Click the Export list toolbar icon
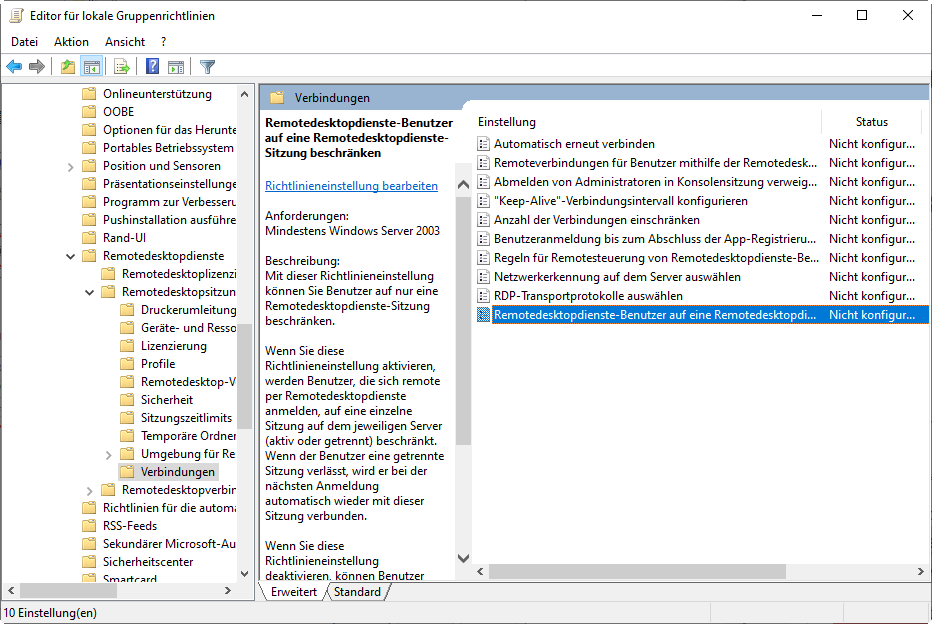The height and width of the screenshot is (624, 932). pos(121,67)
